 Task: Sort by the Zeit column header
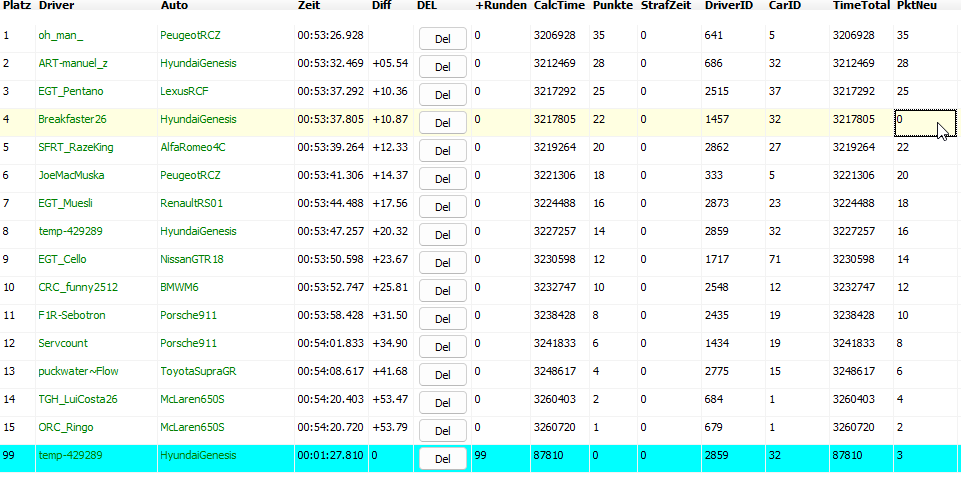[309, 6]
